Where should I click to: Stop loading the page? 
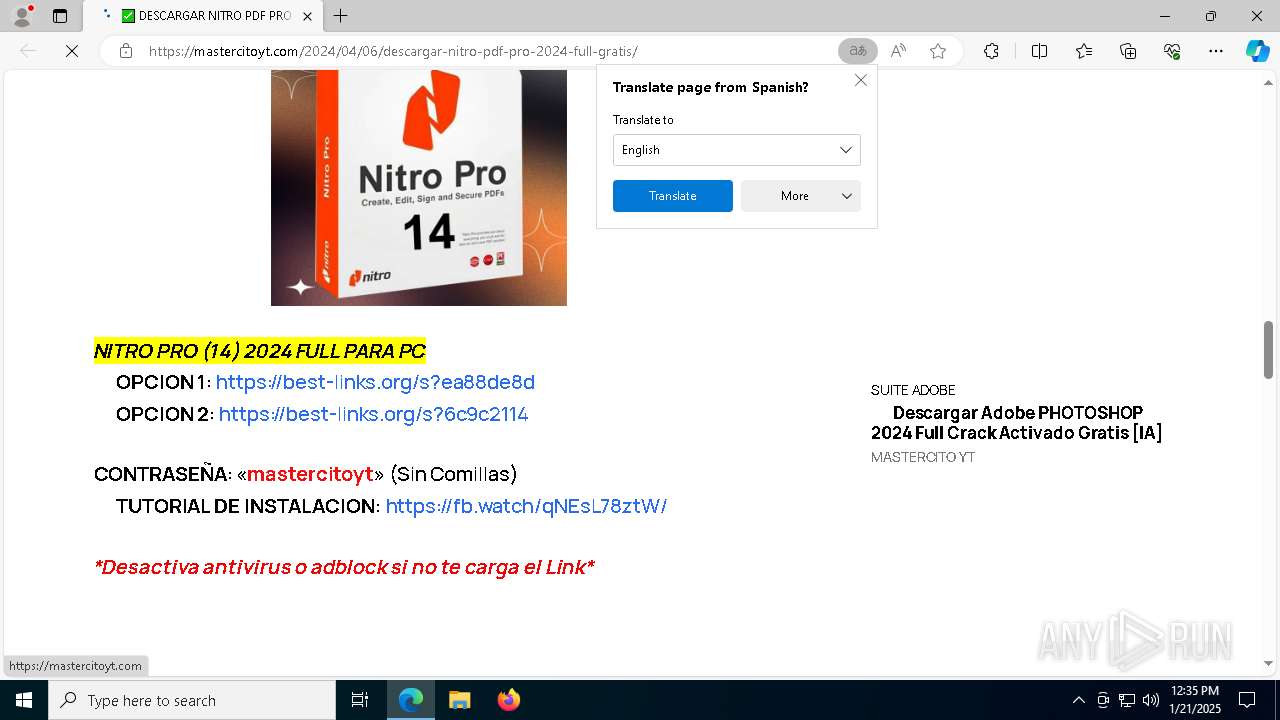click(72, 51)
